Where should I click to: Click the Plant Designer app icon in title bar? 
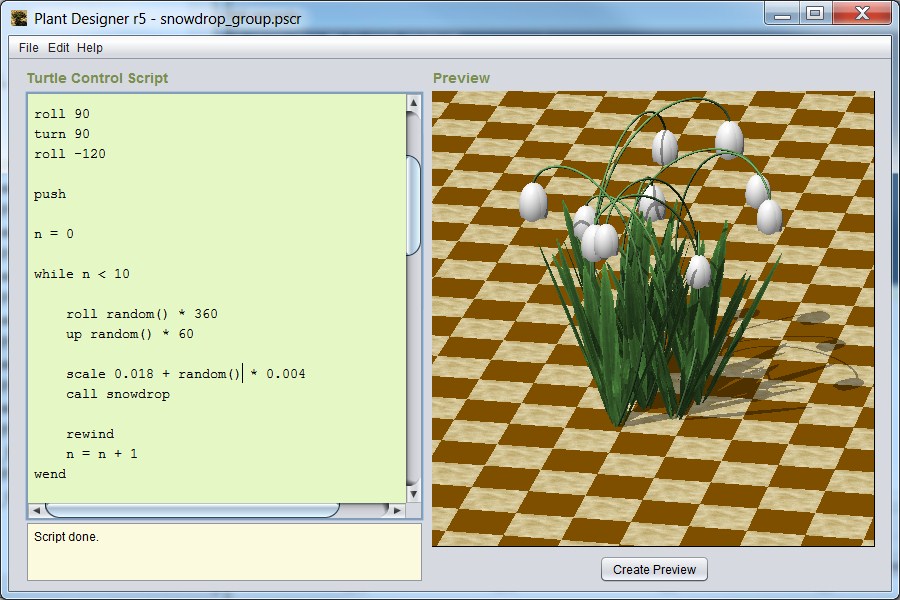[x=19, y=18]
